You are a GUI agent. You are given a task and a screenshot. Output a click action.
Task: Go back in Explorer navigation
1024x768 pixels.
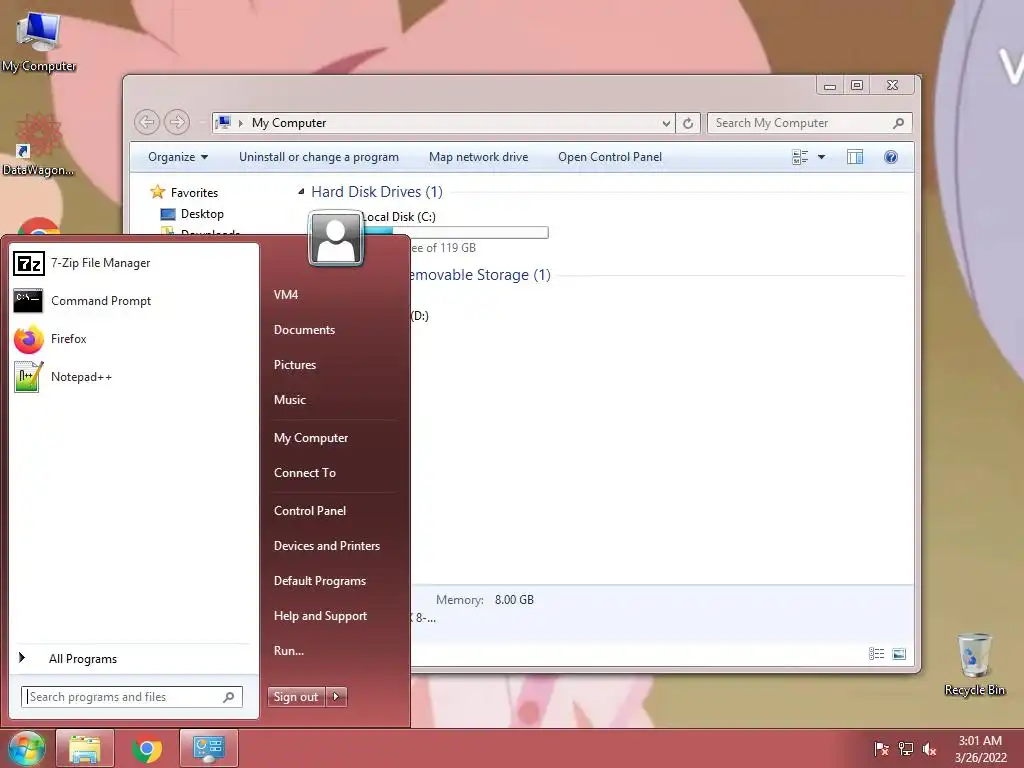(147, 122)
